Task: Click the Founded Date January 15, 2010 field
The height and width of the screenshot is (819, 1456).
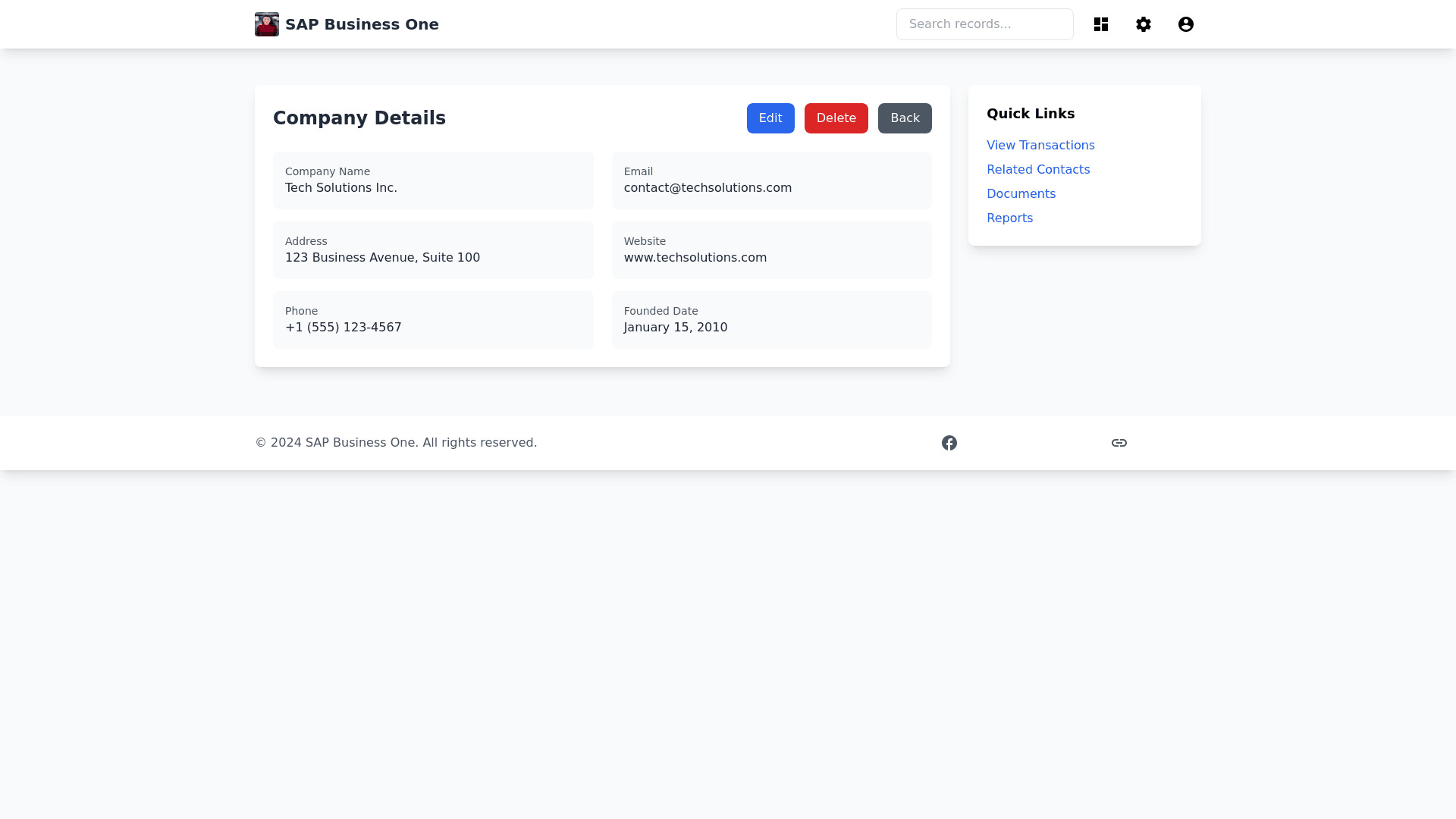Action: pos(675,328)
